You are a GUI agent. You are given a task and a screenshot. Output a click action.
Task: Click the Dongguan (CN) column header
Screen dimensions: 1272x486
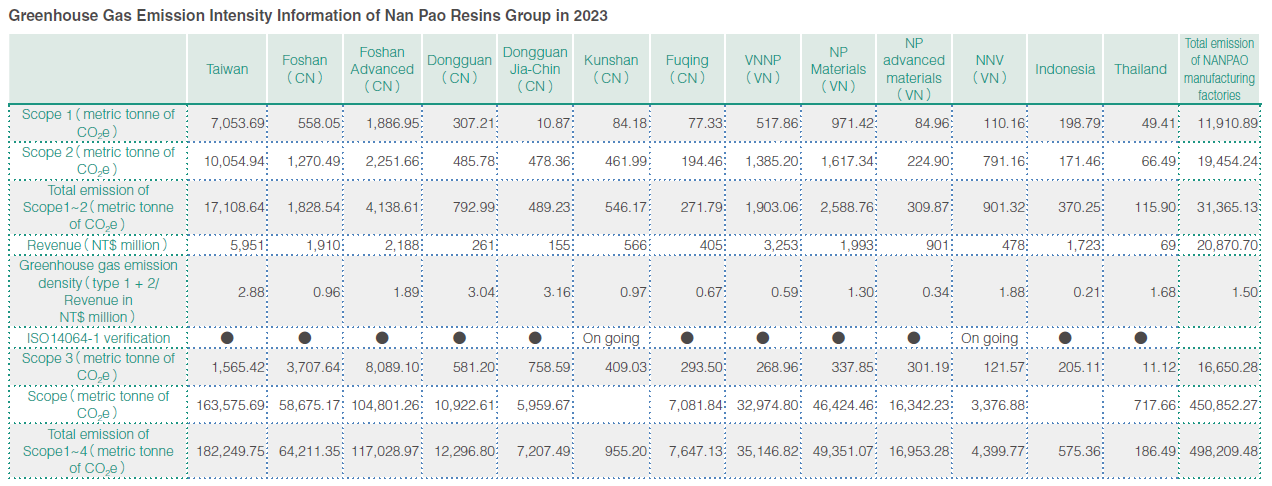pos(459,69)
